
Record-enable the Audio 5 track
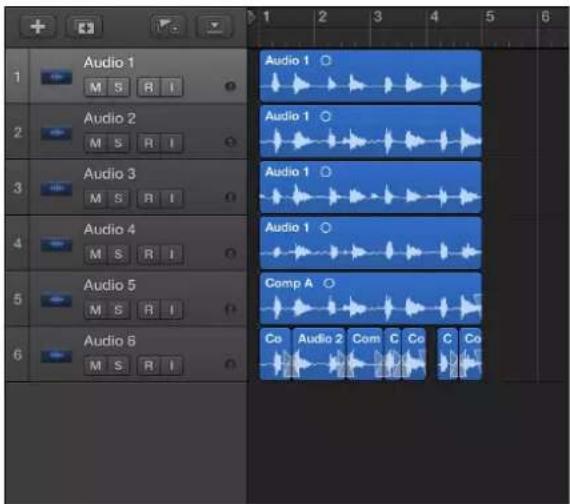click(x=149, y=310)
